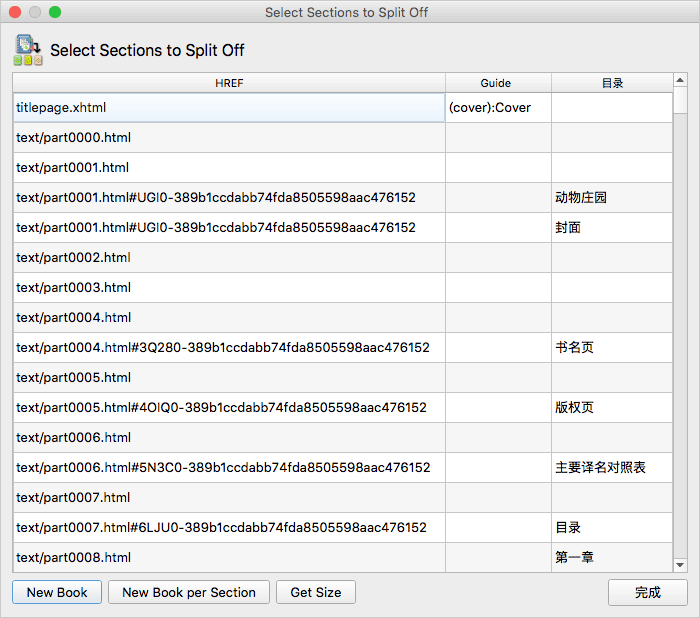Select the titlepage.xhtml row
Image resolution: width=700 pixels, height=618 pixels.
[228, 108]
